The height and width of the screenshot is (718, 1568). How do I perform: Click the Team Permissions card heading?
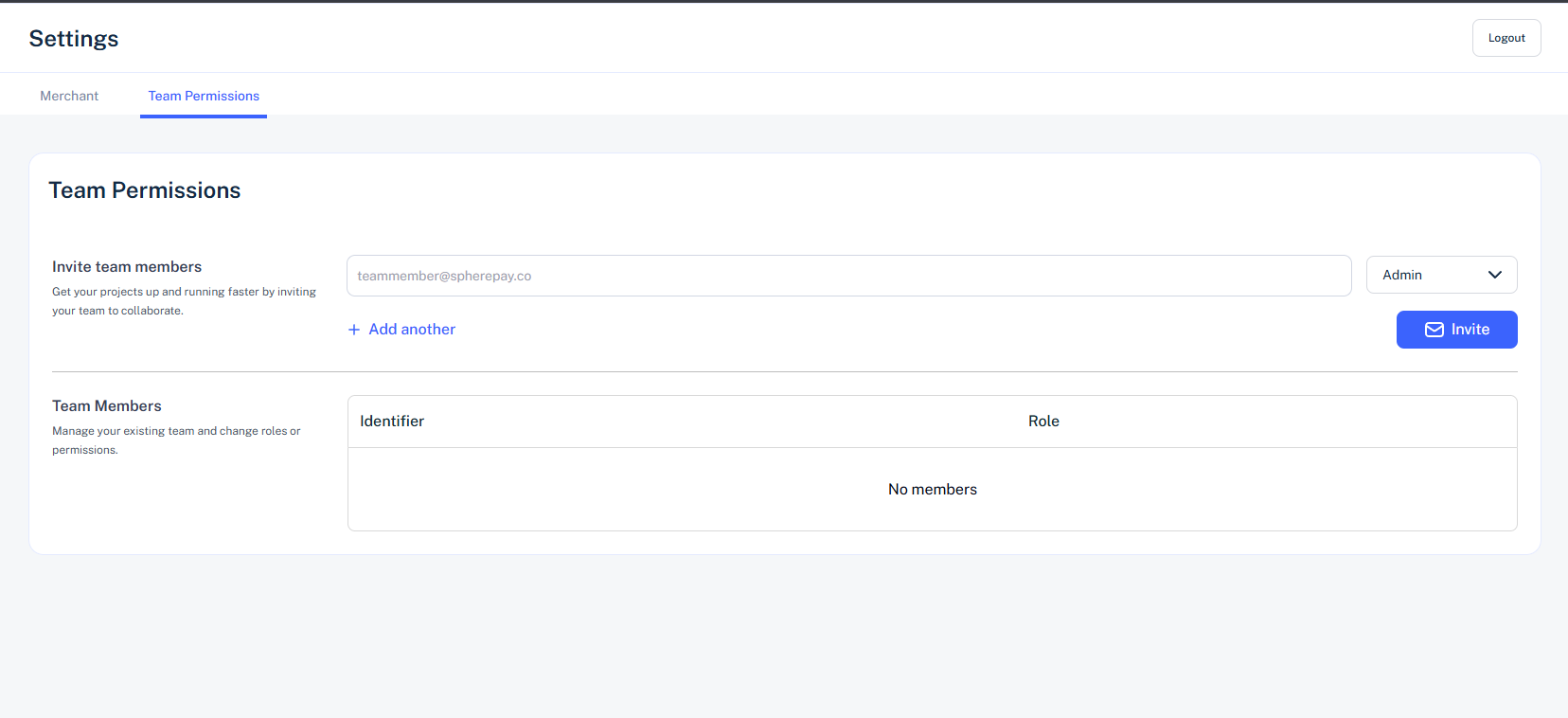tap(145, 190)
